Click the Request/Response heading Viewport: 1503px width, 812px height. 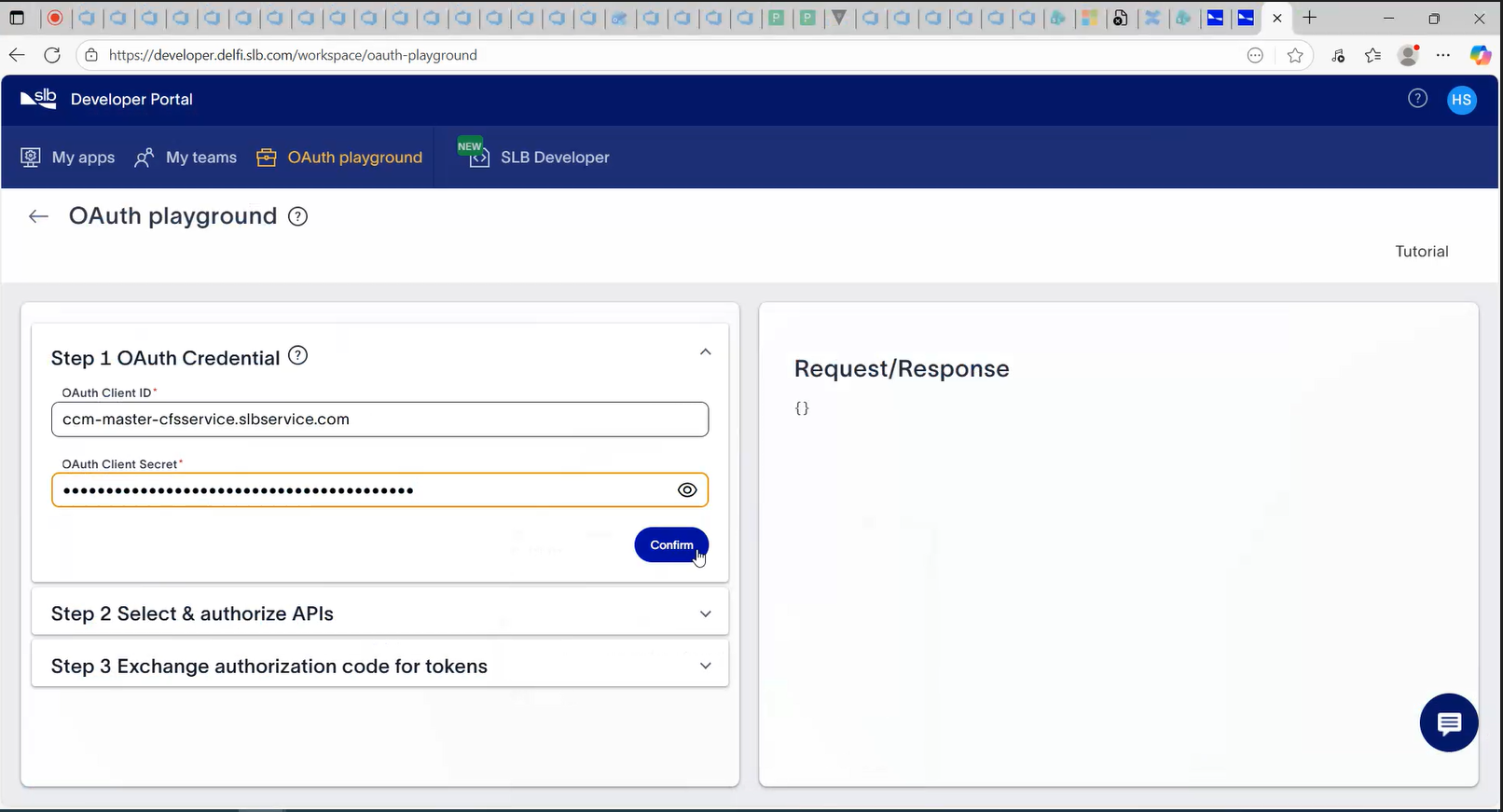point(902,368)
